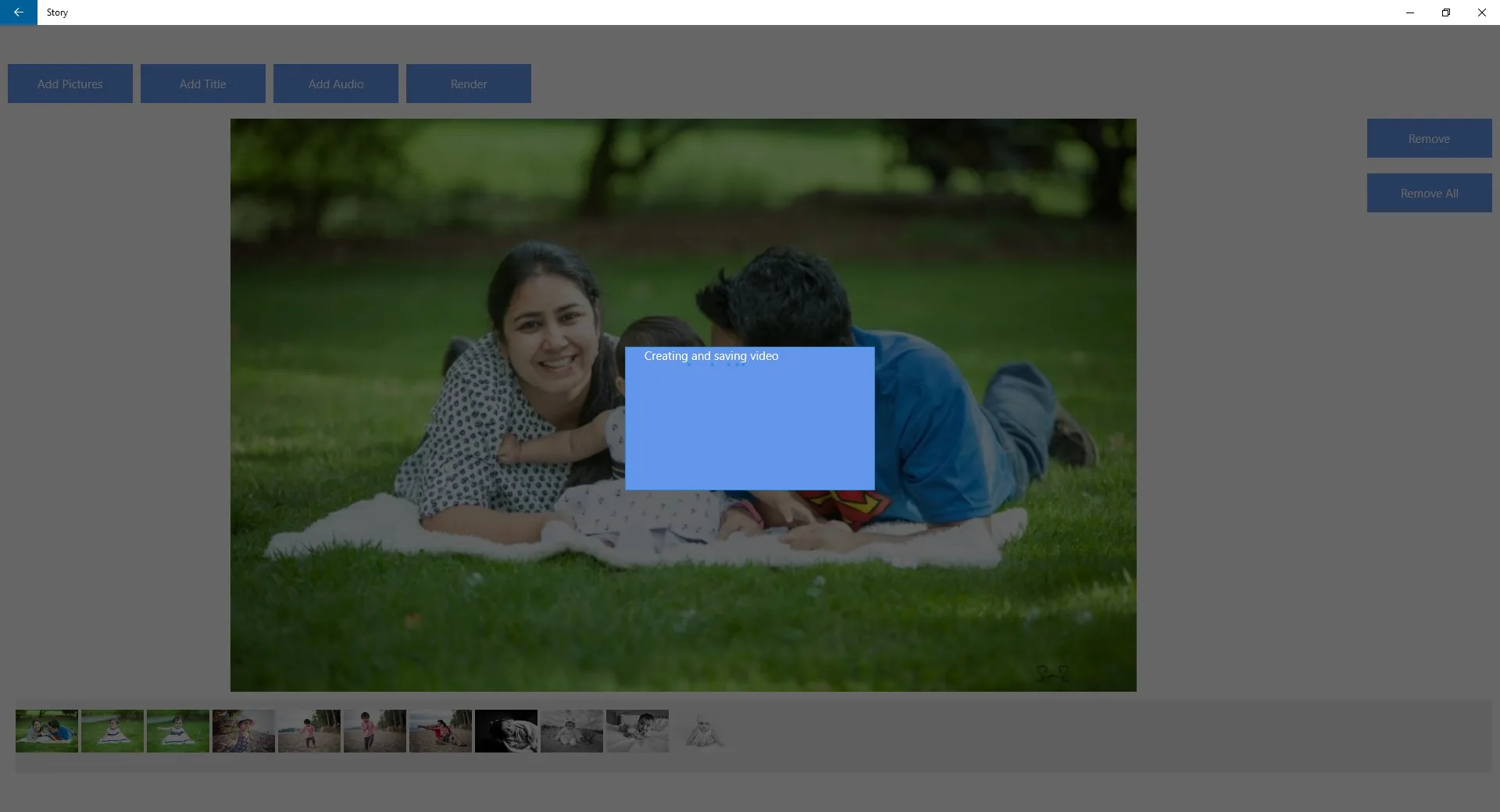The image size is (1500, 812).
Task: Select the first thumbnail of family on blanket
Action: pos(47,731)
